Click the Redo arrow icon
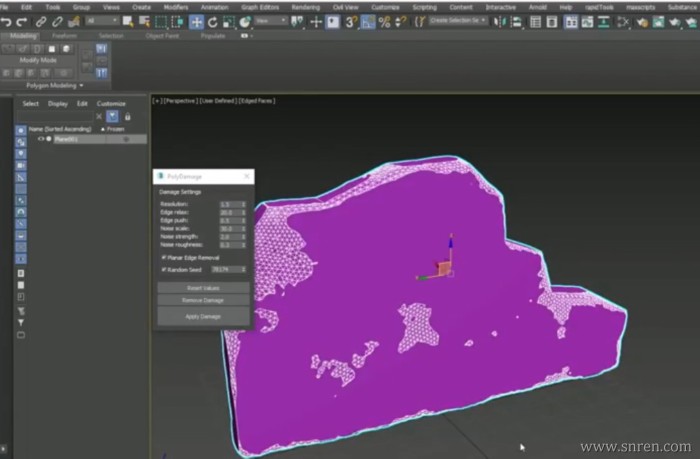Image resolution: width=700 pixels, height=459 pixels. point(21,21)
